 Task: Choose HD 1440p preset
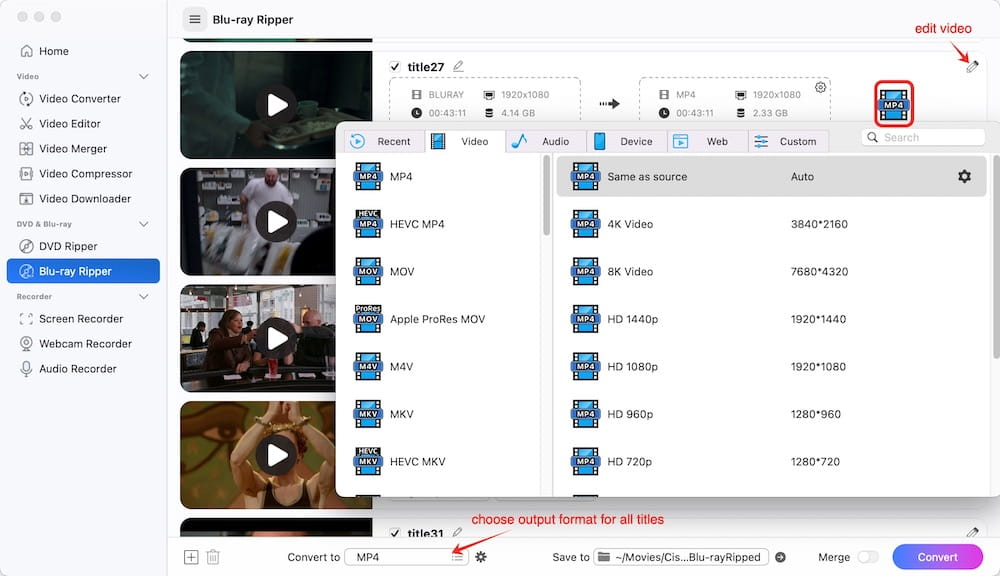point(771,319)
